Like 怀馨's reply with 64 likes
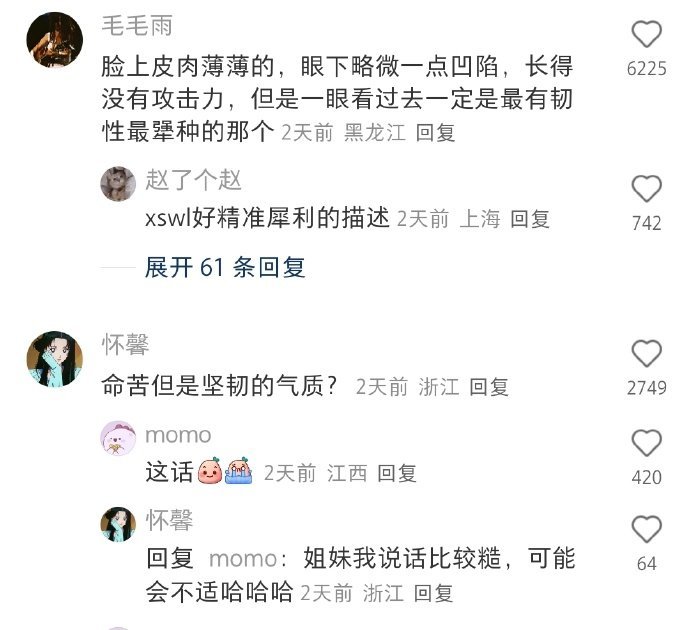This screenshot has height=630, width=690. tap(646, 529)
